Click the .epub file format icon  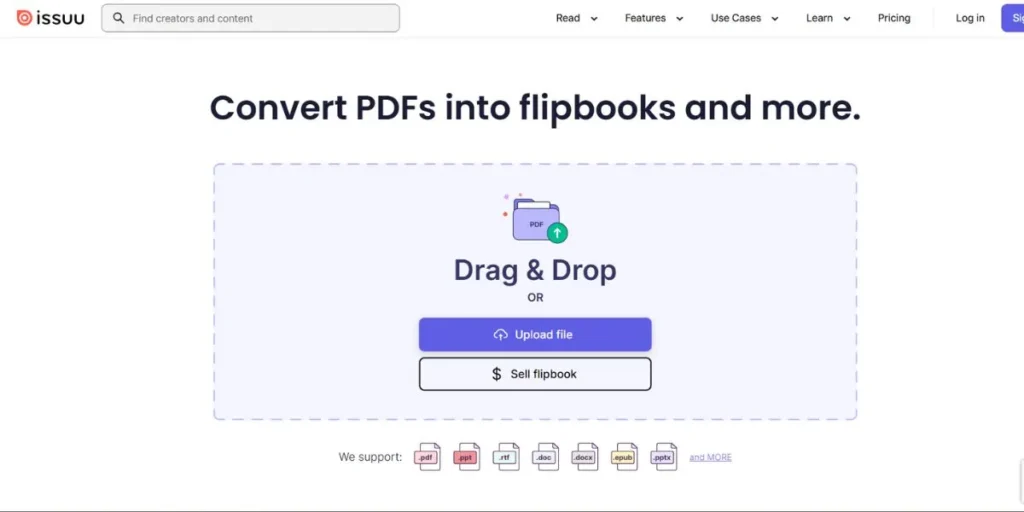click(624, 457)
